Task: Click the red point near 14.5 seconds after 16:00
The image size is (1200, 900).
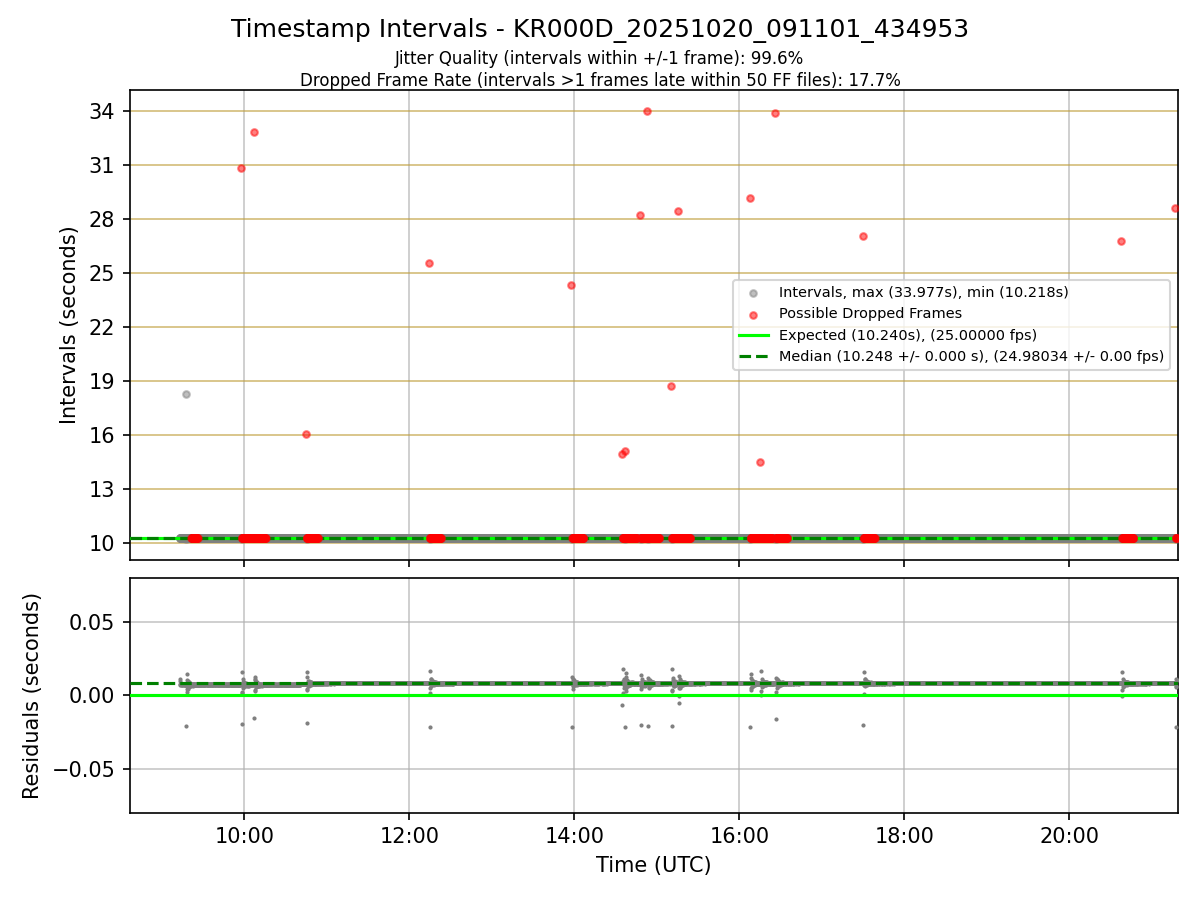Action: 760,462
